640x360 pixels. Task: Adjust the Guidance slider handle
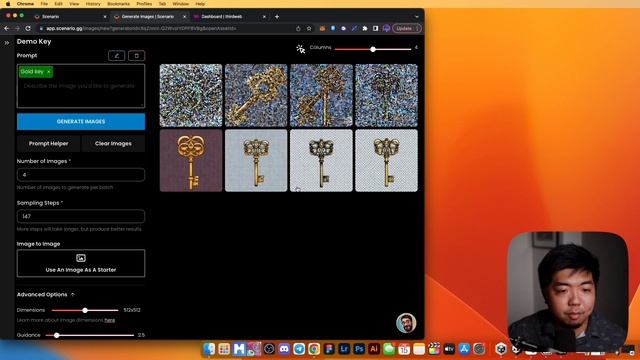coord(57,335)
